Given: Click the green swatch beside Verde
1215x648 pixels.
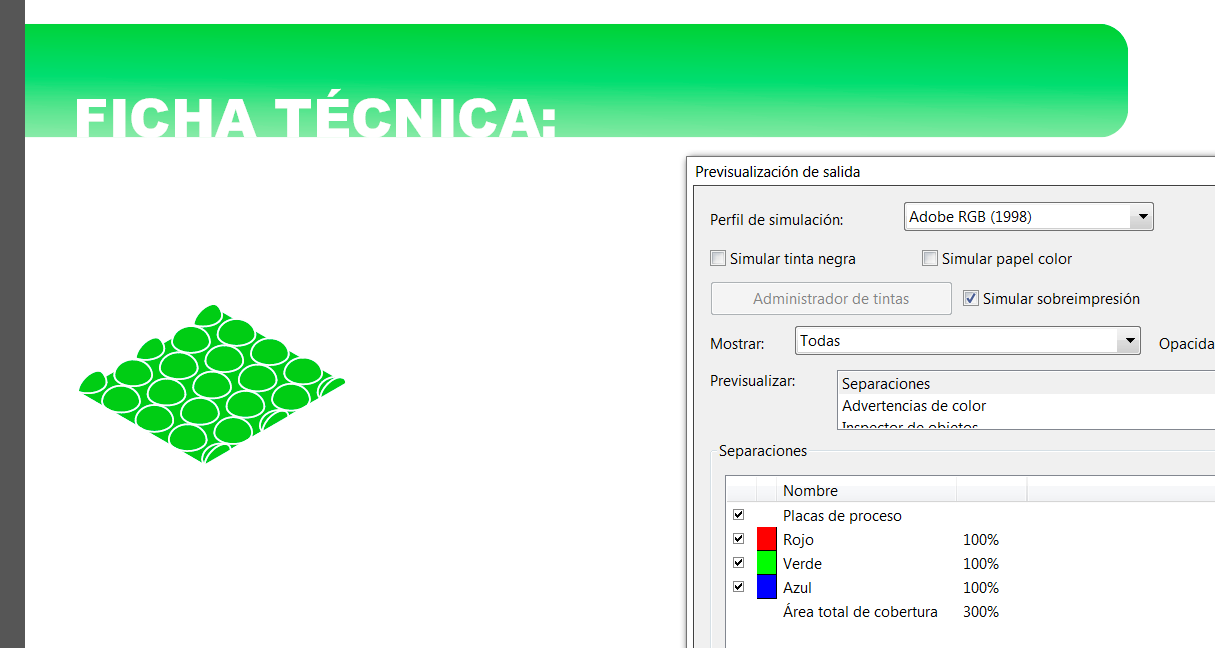Looking at the screenshot, I should click(x=767, y=563).
